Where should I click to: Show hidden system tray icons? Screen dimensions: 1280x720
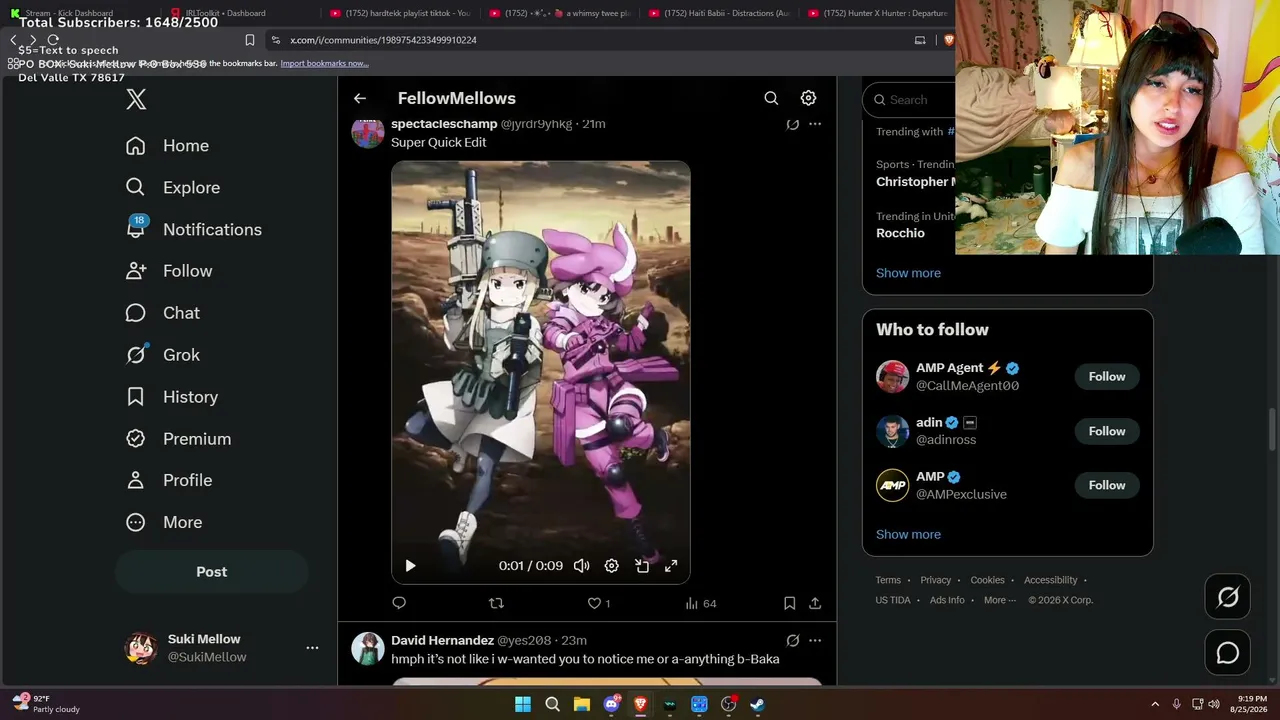(x=1155, y=704)
